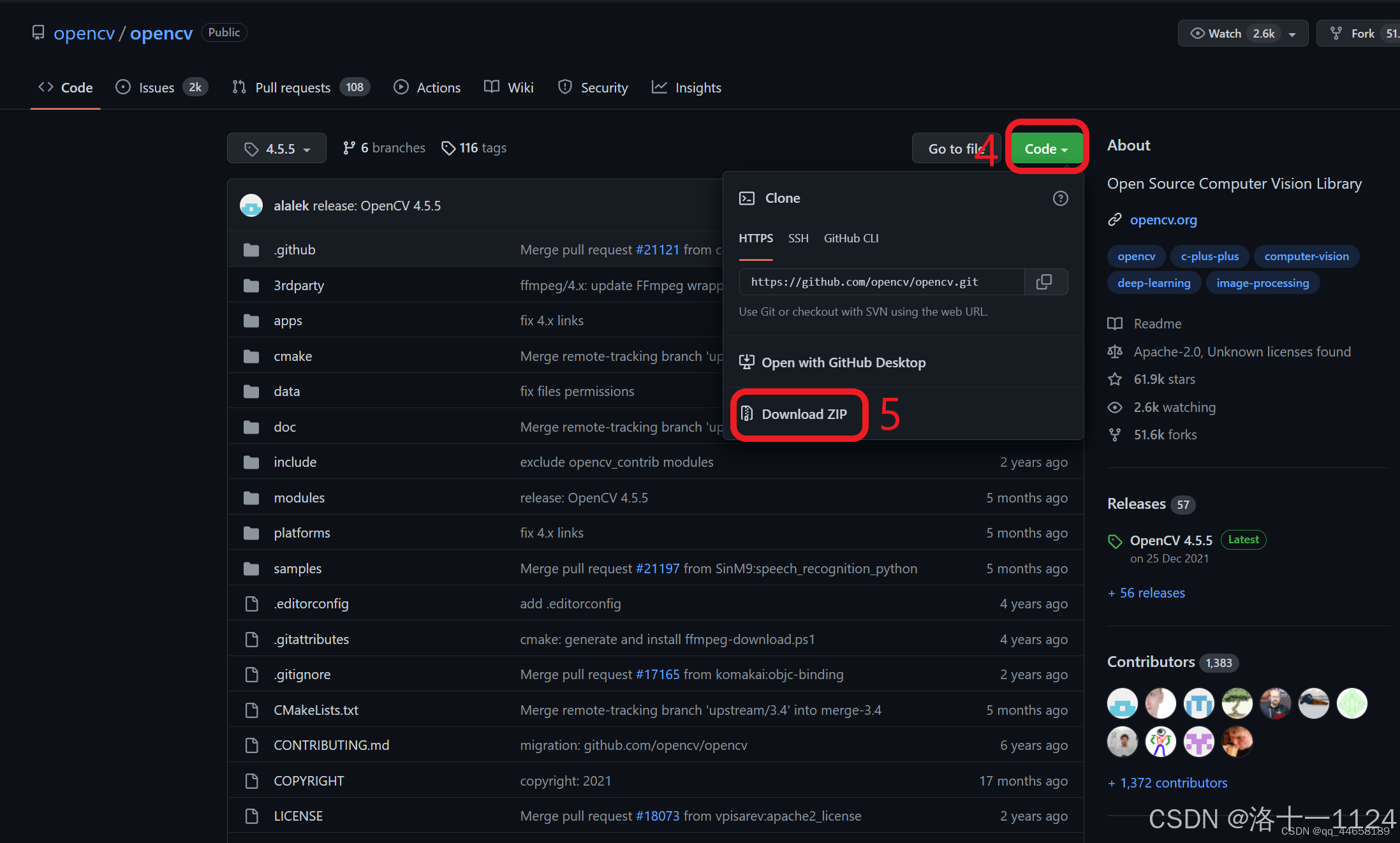Click the first contributor avatar
Image resolution: width=1400 pixels, height=843 pixels.
point(1122,703)
